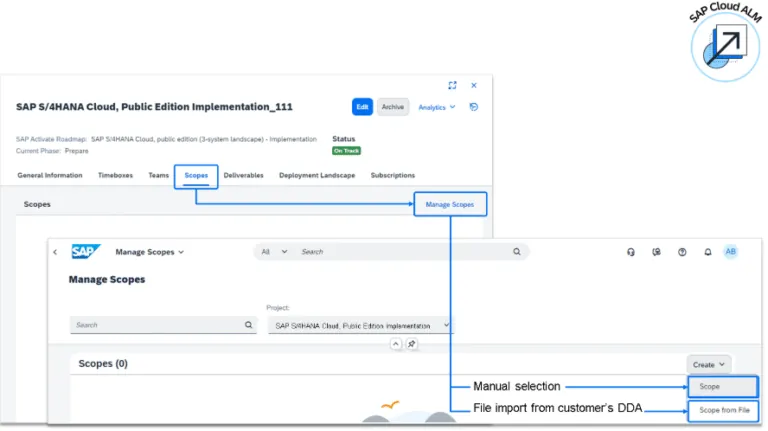Screen dimensions: 768x431
Task: Click the magnifier icon in shell search
Action: pyautogui.click(x=517, y=252)
